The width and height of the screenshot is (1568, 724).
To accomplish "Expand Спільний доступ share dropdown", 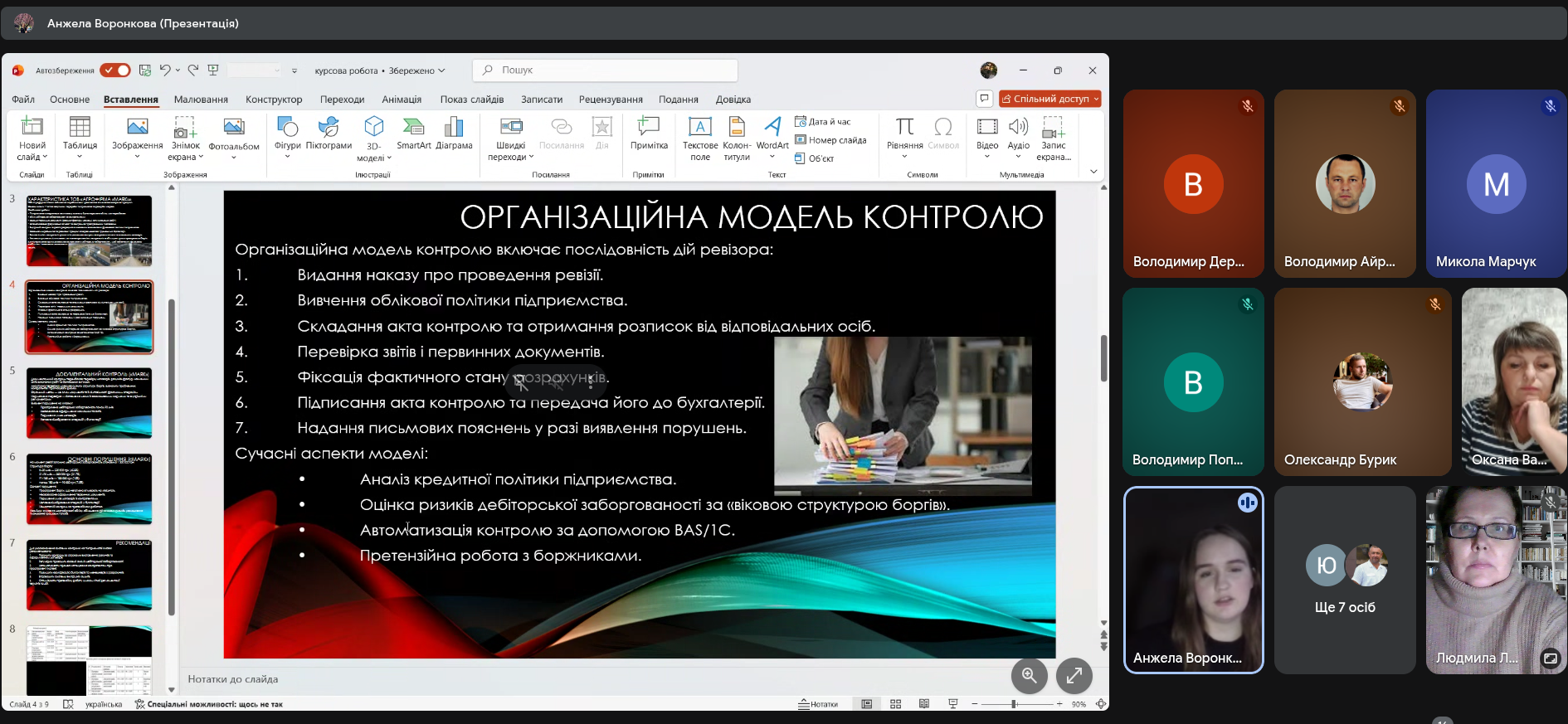I will [1096, 99].
